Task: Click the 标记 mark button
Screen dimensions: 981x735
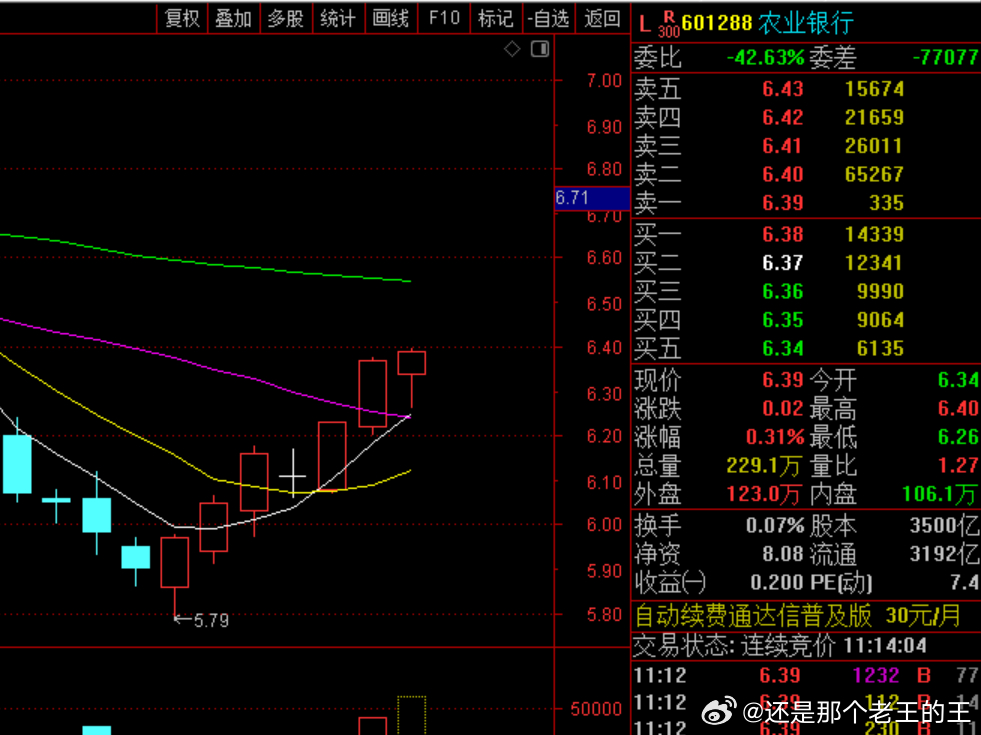Action: (496, 18)
